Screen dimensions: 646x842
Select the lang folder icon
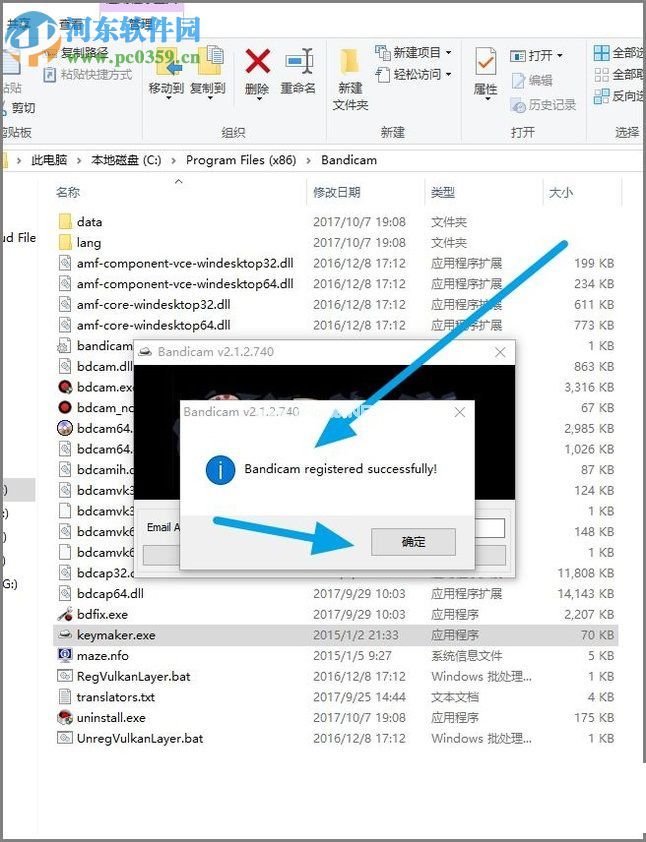point(64,243)
